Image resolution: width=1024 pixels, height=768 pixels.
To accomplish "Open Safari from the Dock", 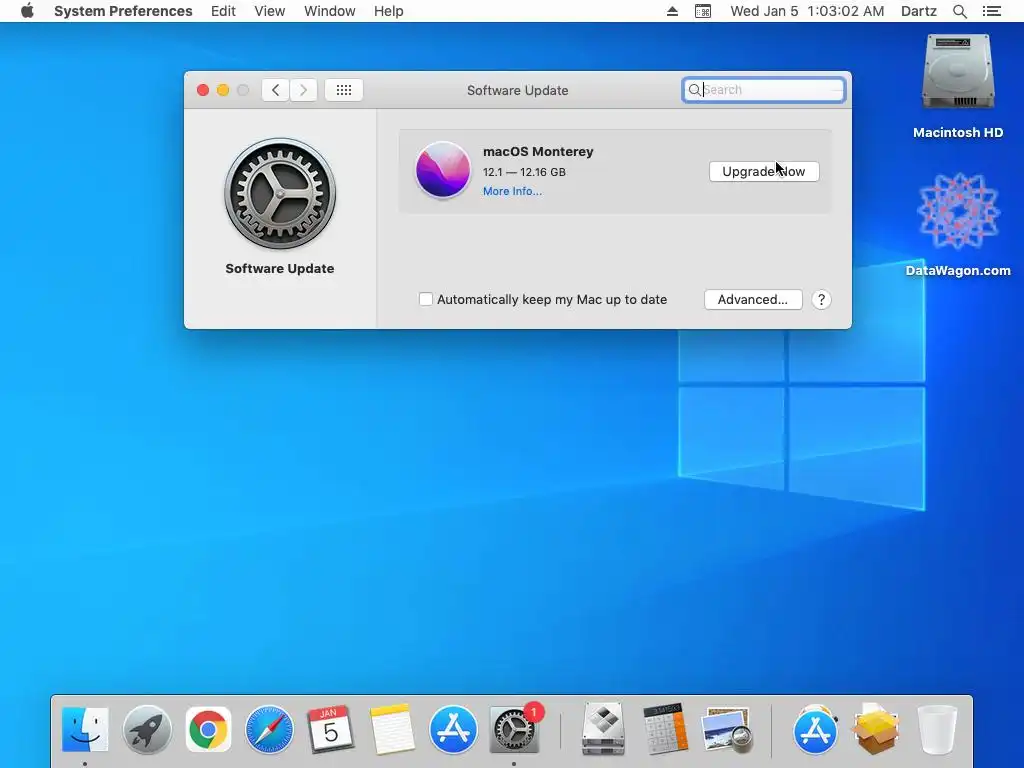I will tap(269, 729).
